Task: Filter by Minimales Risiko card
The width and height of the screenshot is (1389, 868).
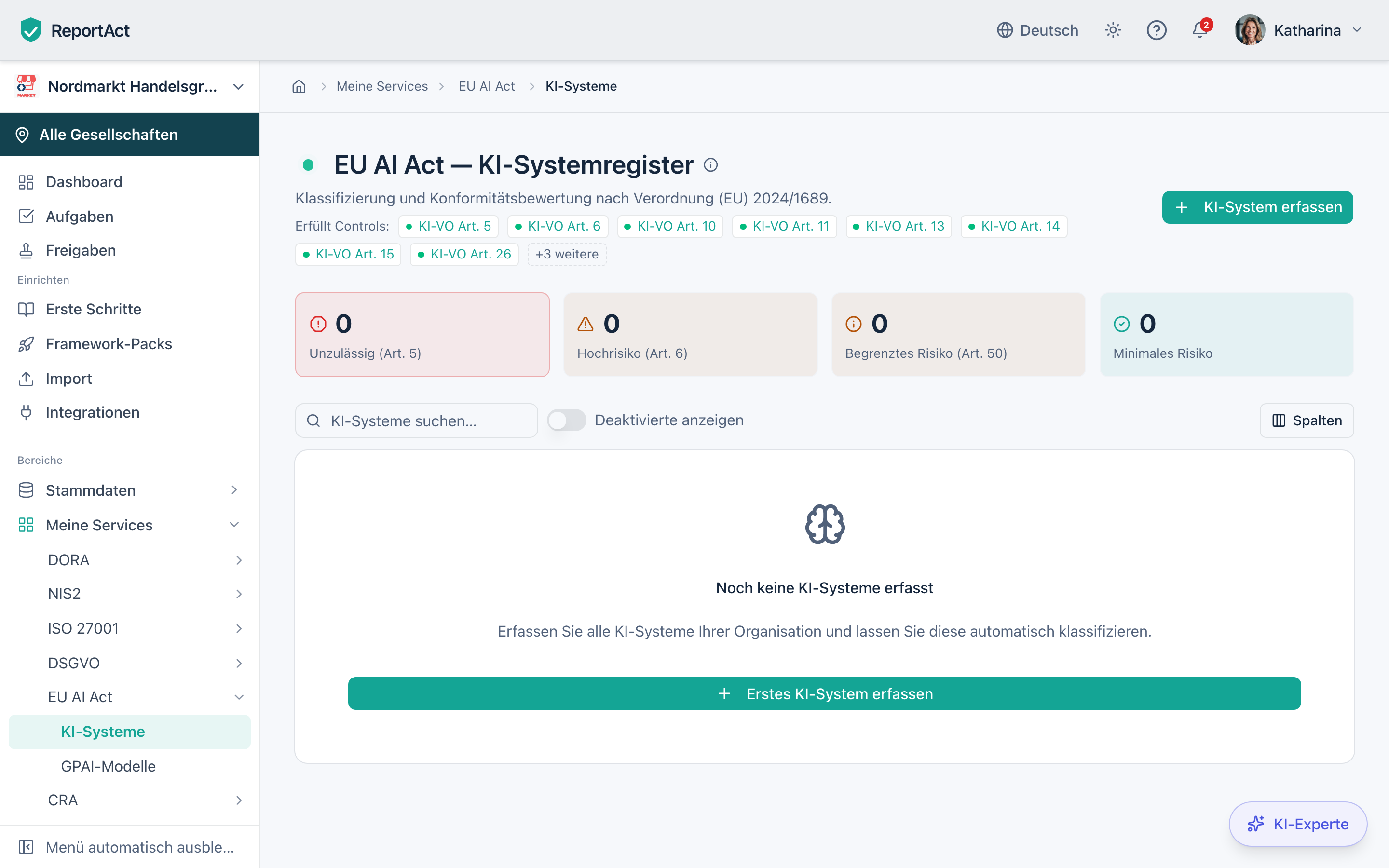Action: 1226,335
